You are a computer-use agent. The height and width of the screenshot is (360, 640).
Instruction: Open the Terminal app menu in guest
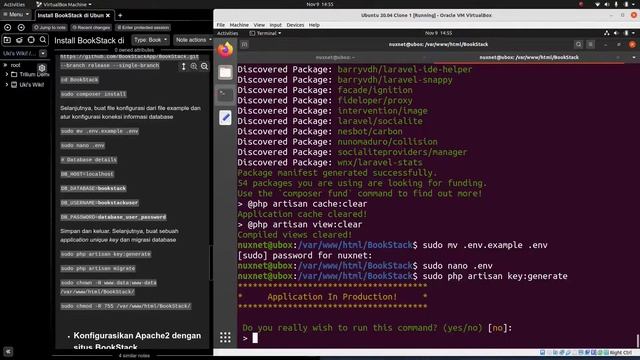point(265,33)
